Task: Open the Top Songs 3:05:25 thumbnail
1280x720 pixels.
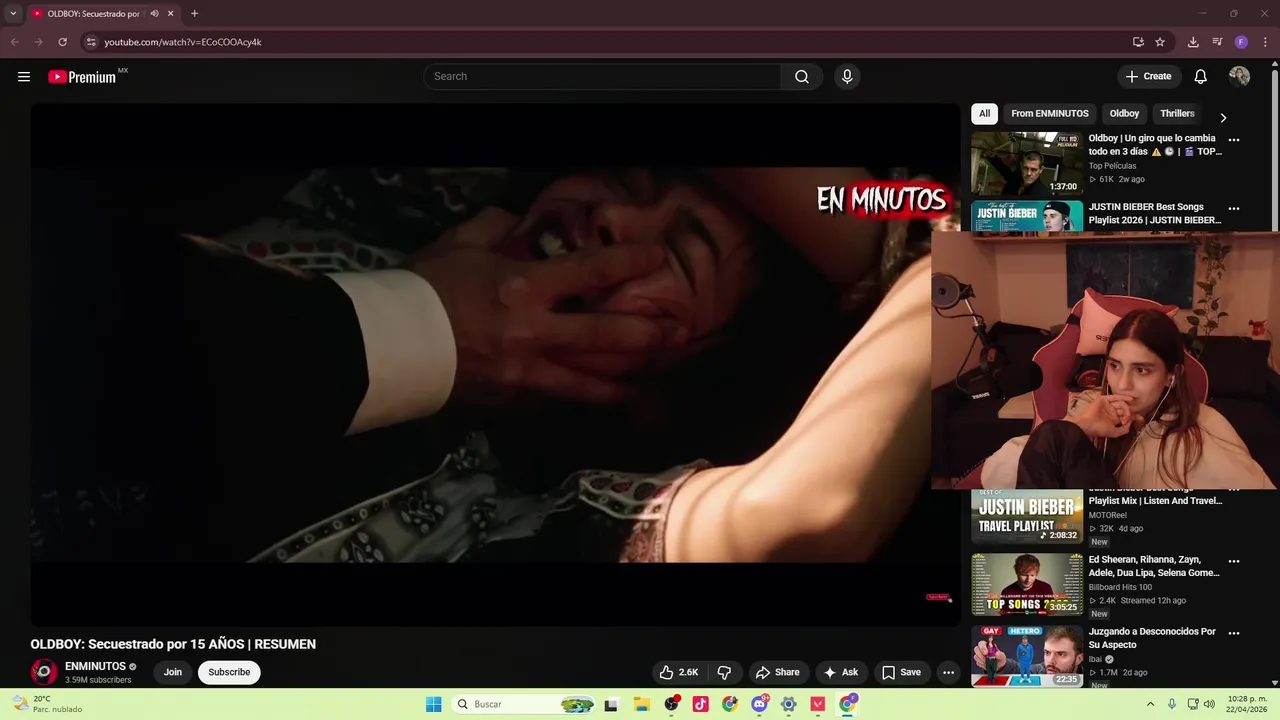Action: coord(1027,585)
